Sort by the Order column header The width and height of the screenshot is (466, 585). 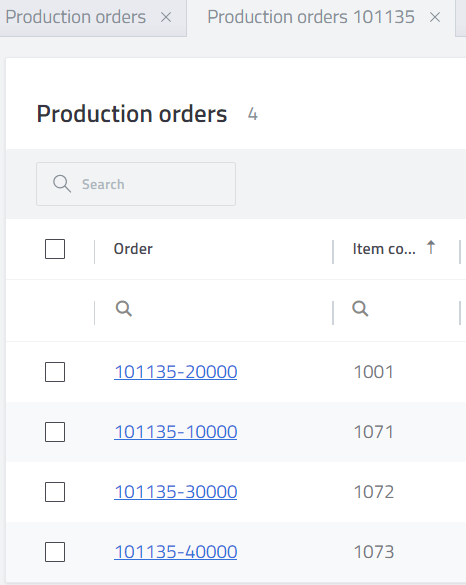tap(133, 249)
